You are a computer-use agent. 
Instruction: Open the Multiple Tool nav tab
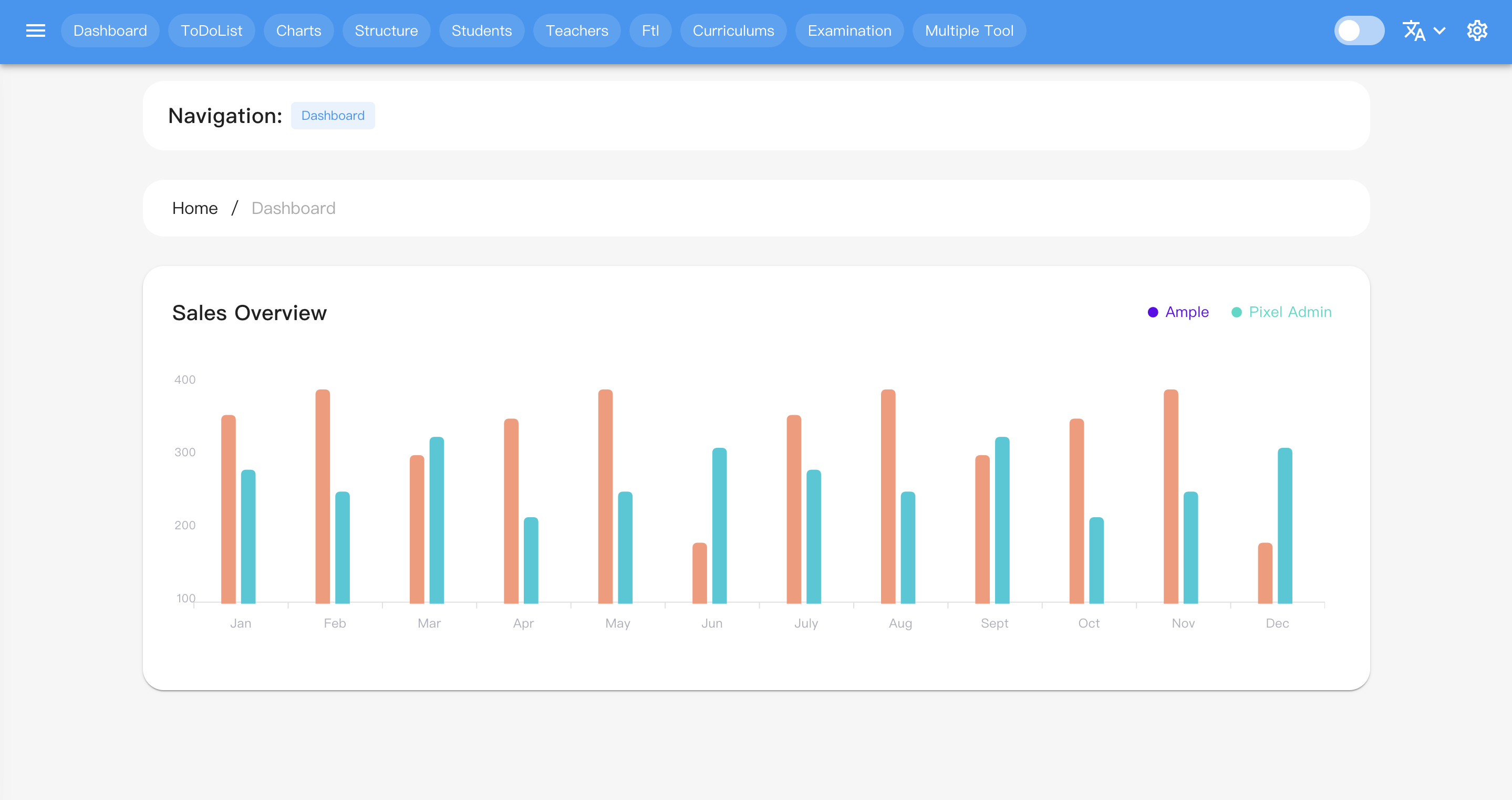pos(969,30)
